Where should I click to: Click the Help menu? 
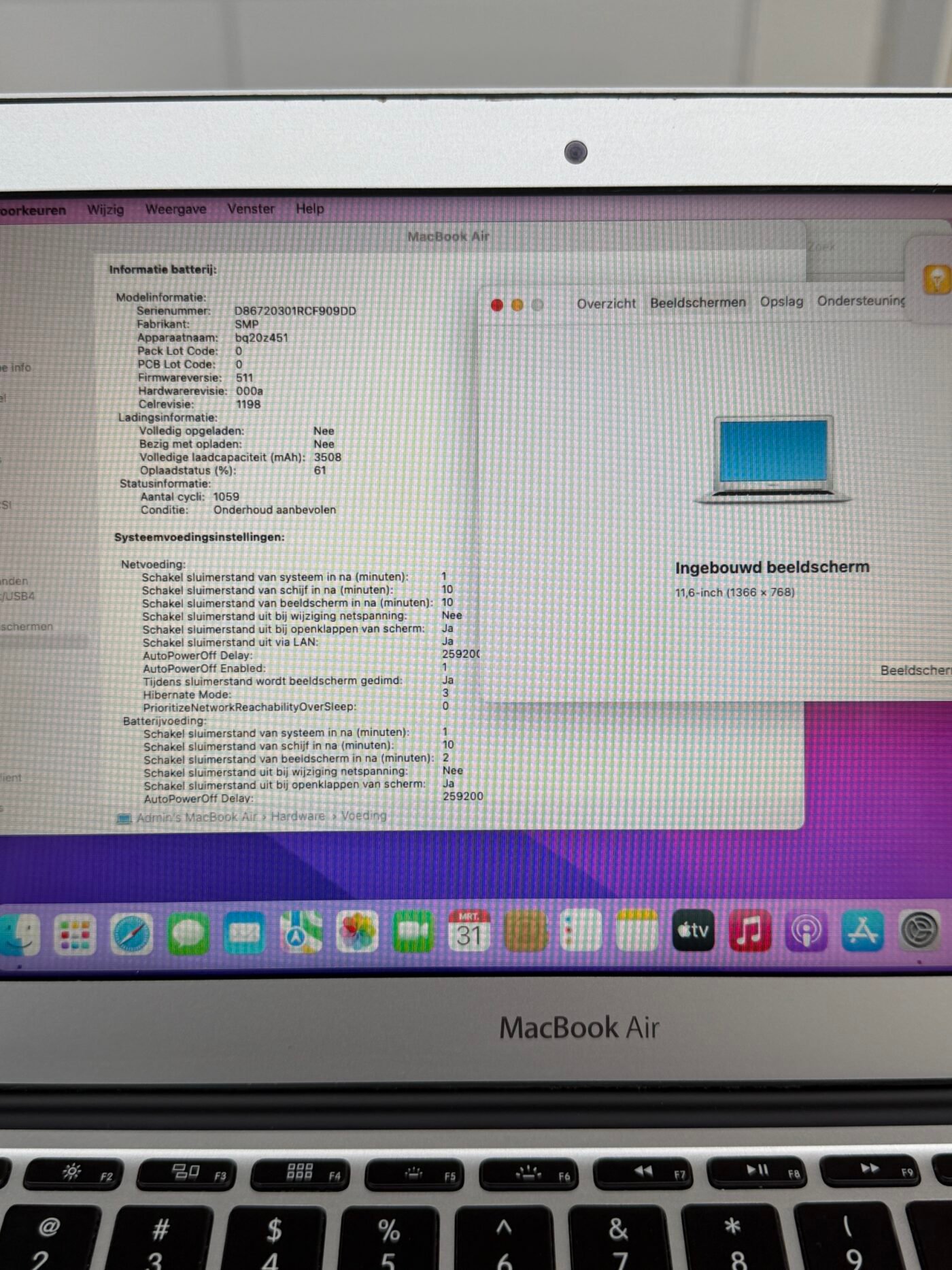(x=309, y=208)
